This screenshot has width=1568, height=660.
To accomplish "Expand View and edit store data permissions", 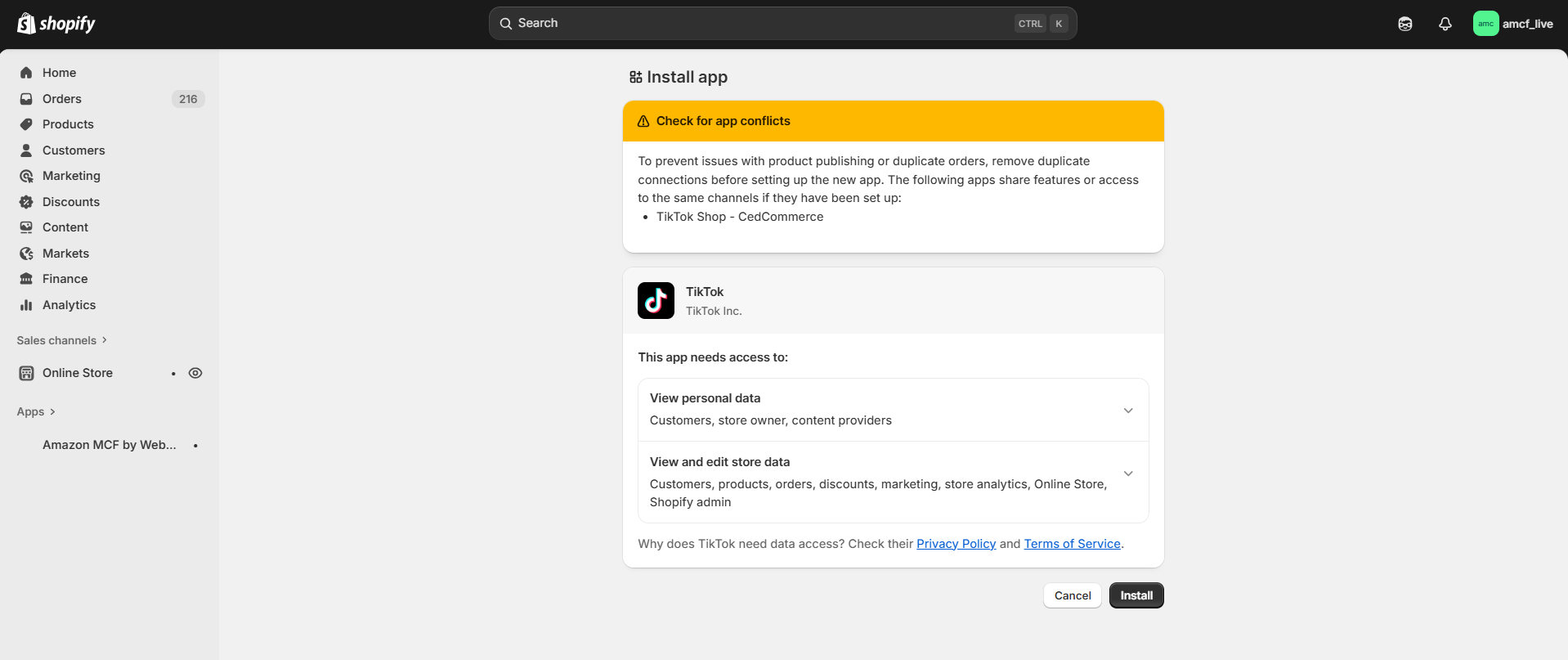I will click(1127, 474).
